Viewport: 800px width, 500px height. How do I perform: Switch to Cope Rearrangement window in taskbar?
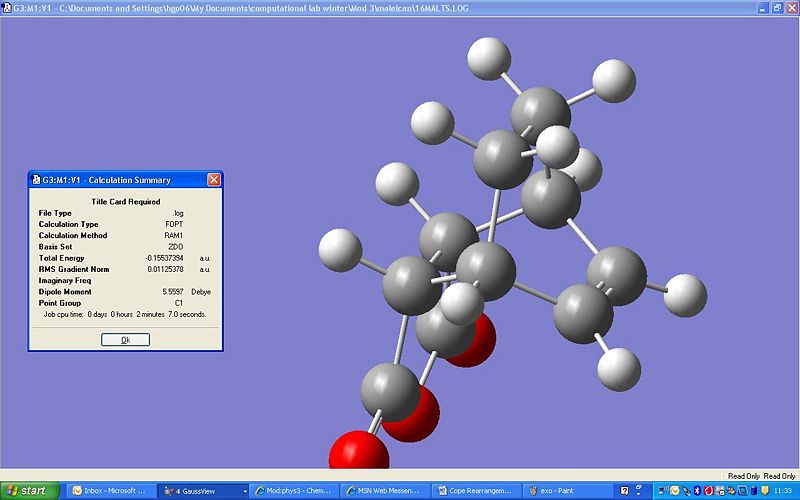tap(476, 491)
